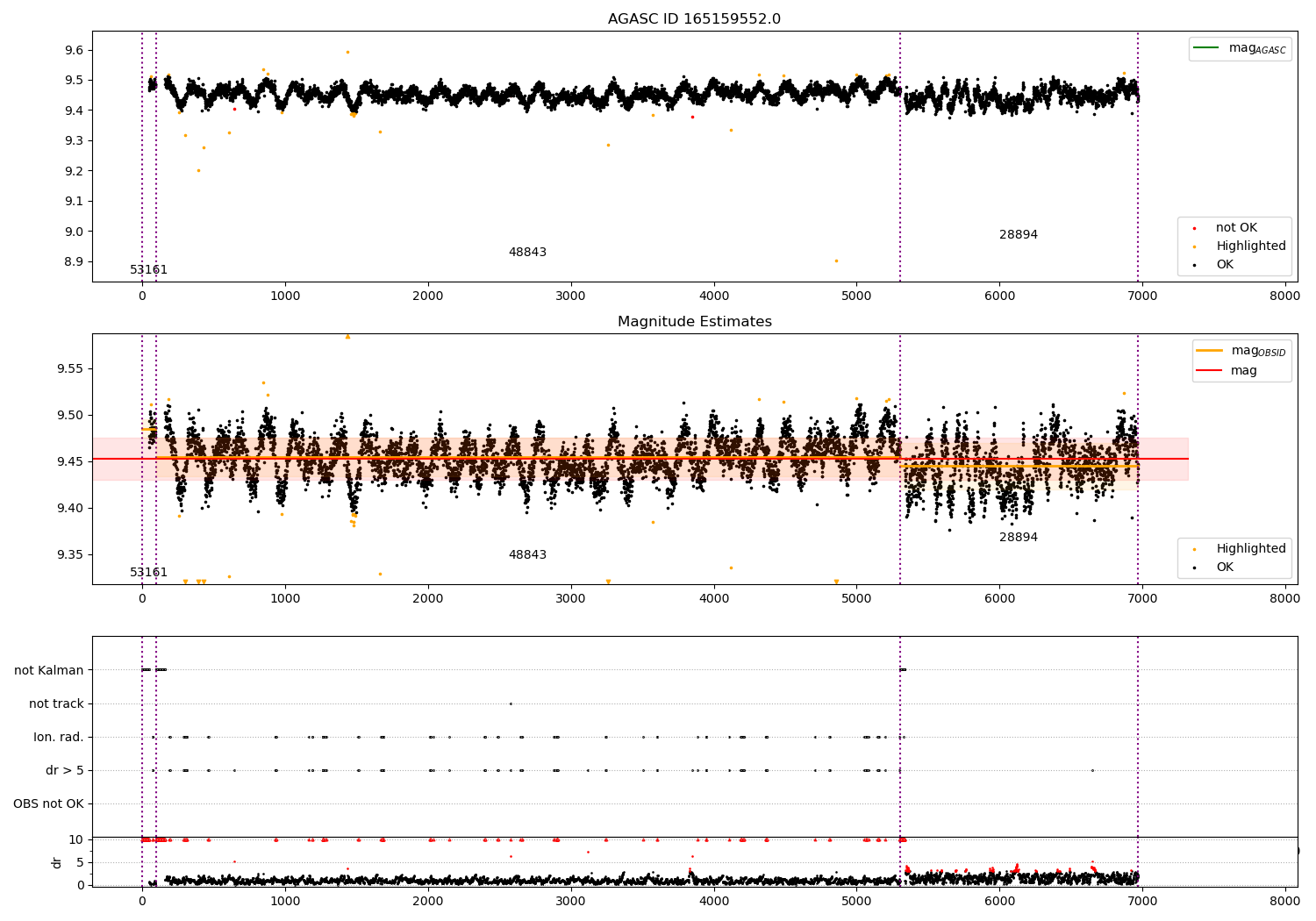Select the orange mag OBSID legend line sample
Screen dimensions: 1316x921
[x=1209, y=351]
